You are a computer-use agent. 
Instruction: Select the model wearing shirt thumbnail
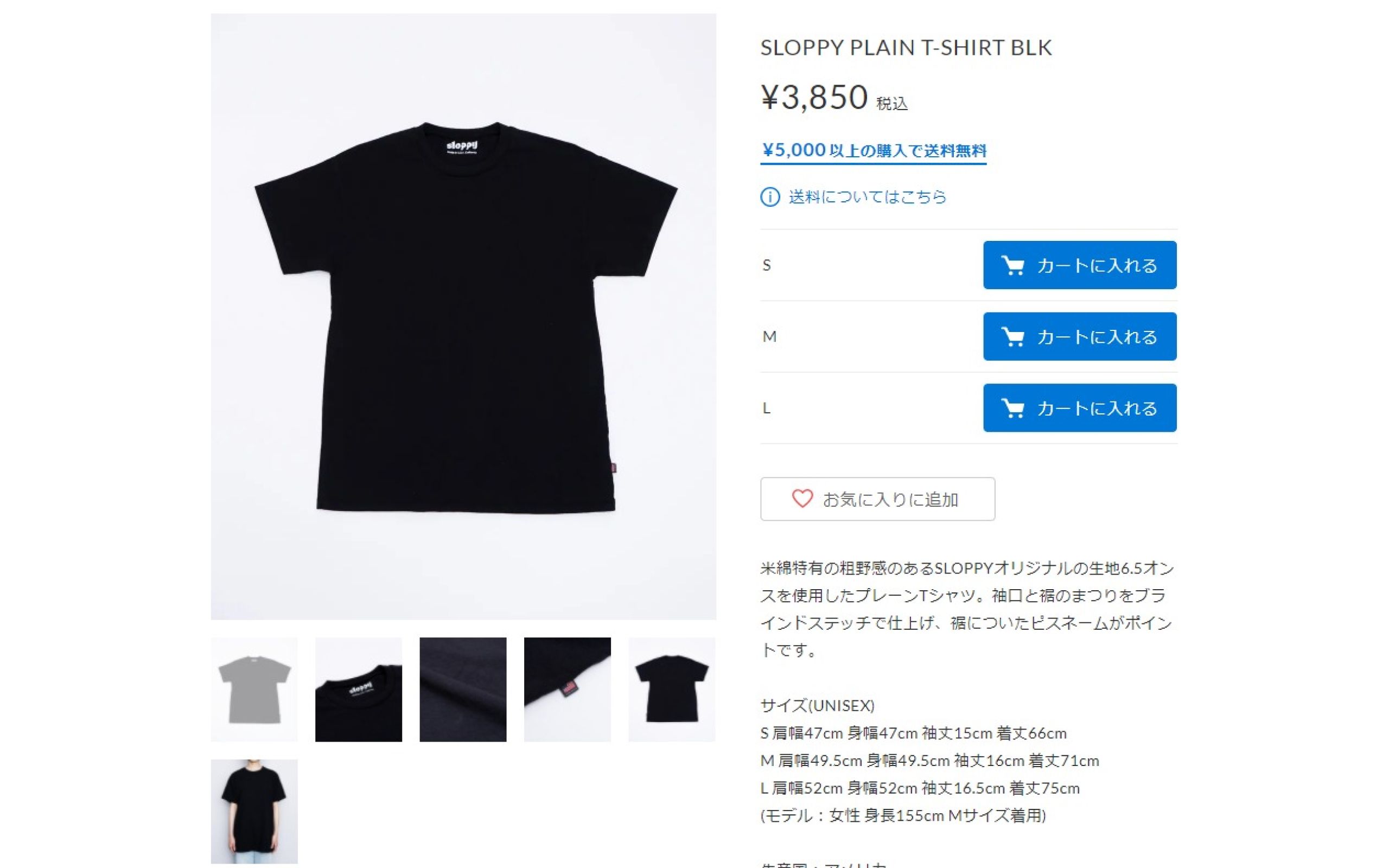(x=254, y=812)
